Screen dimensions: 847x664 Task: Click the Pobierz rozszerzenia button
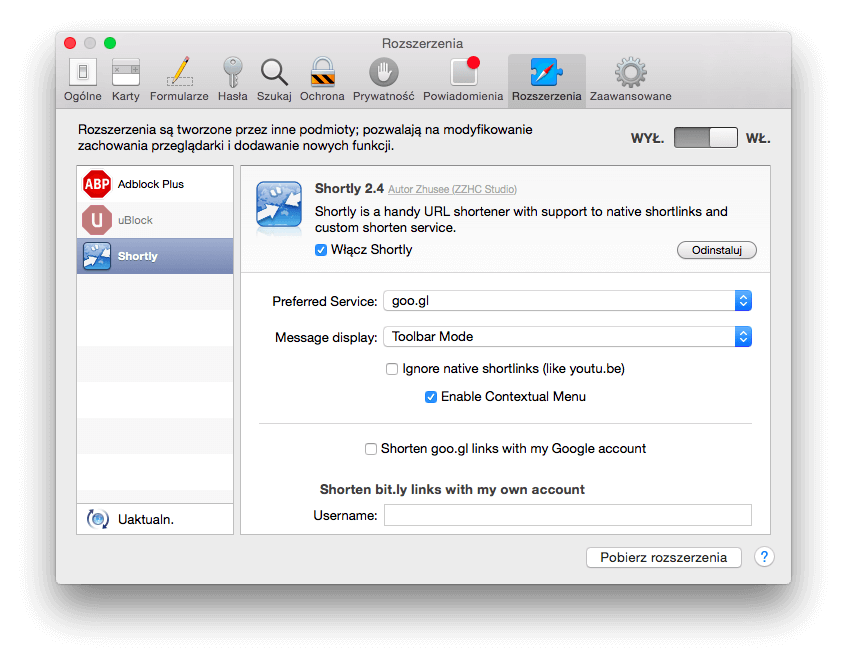663,558
